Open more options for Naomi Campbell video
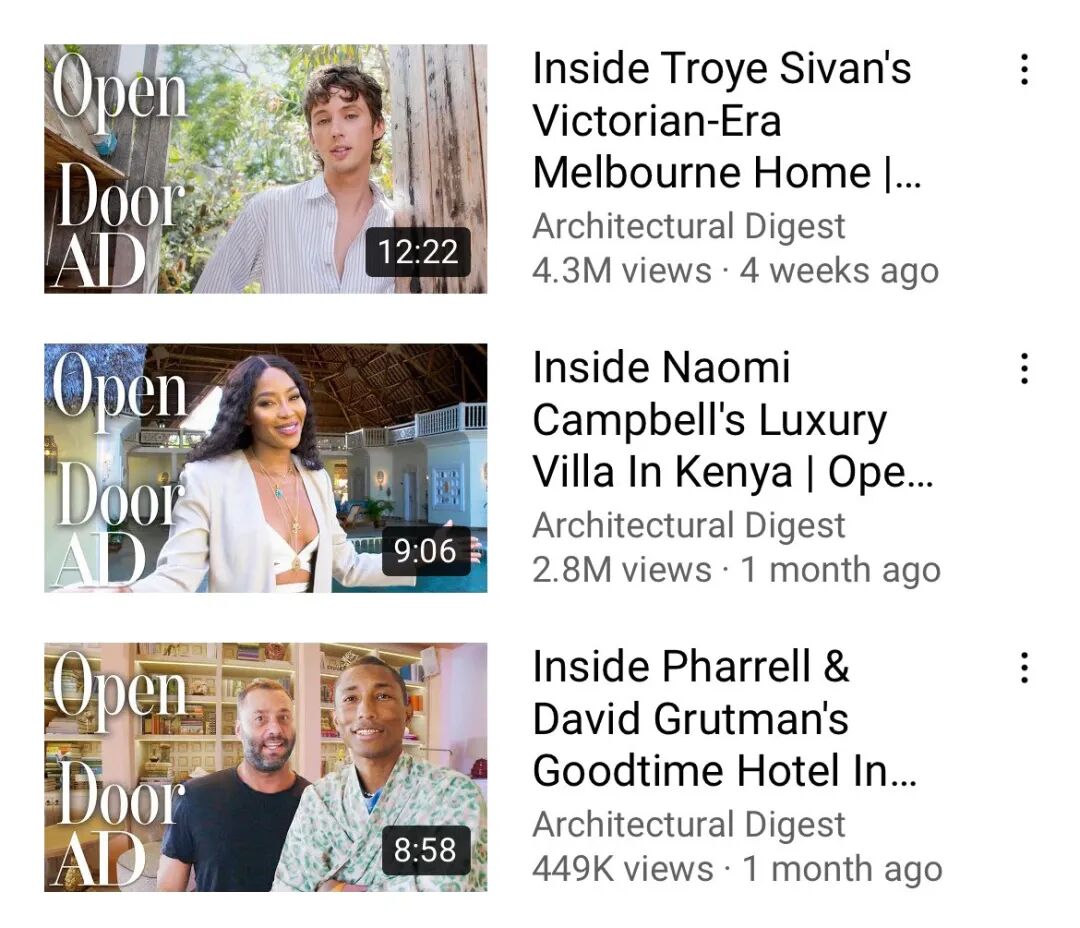The height and width of the screenshot is (928, 1080). [x=1024, y=369]
